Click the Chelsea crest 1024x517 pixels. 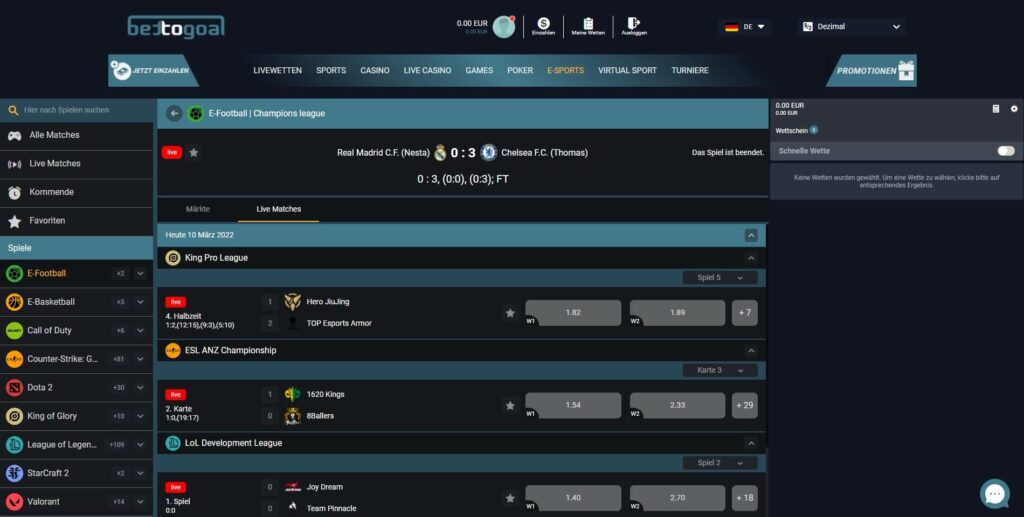[488, 153]
